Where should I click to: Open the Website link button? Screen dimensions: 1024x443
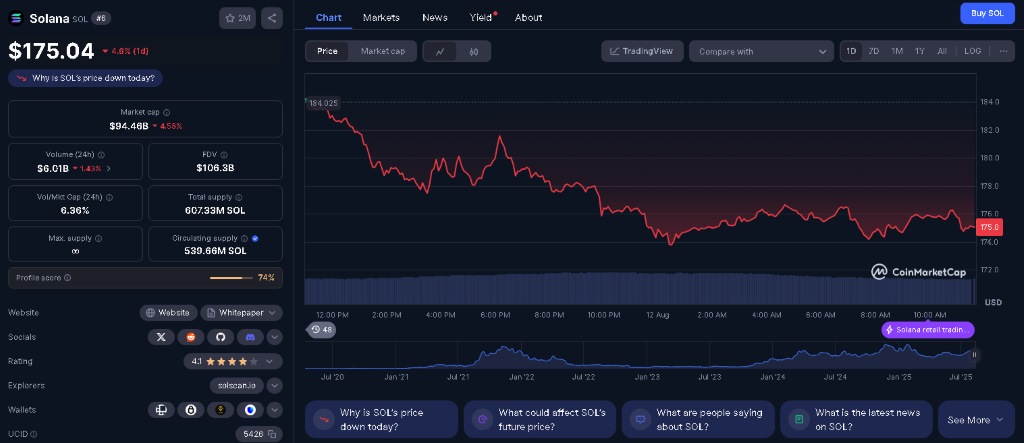168,312
